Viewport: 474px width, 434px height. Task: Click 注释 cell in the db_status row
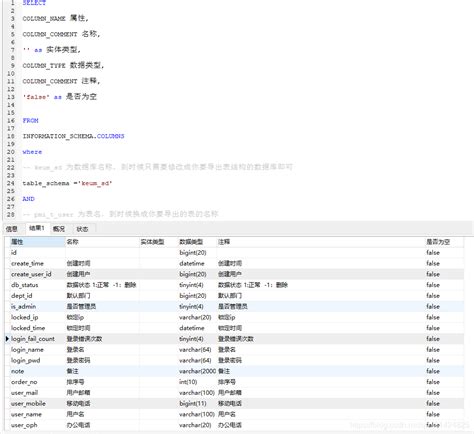point(253,285)
